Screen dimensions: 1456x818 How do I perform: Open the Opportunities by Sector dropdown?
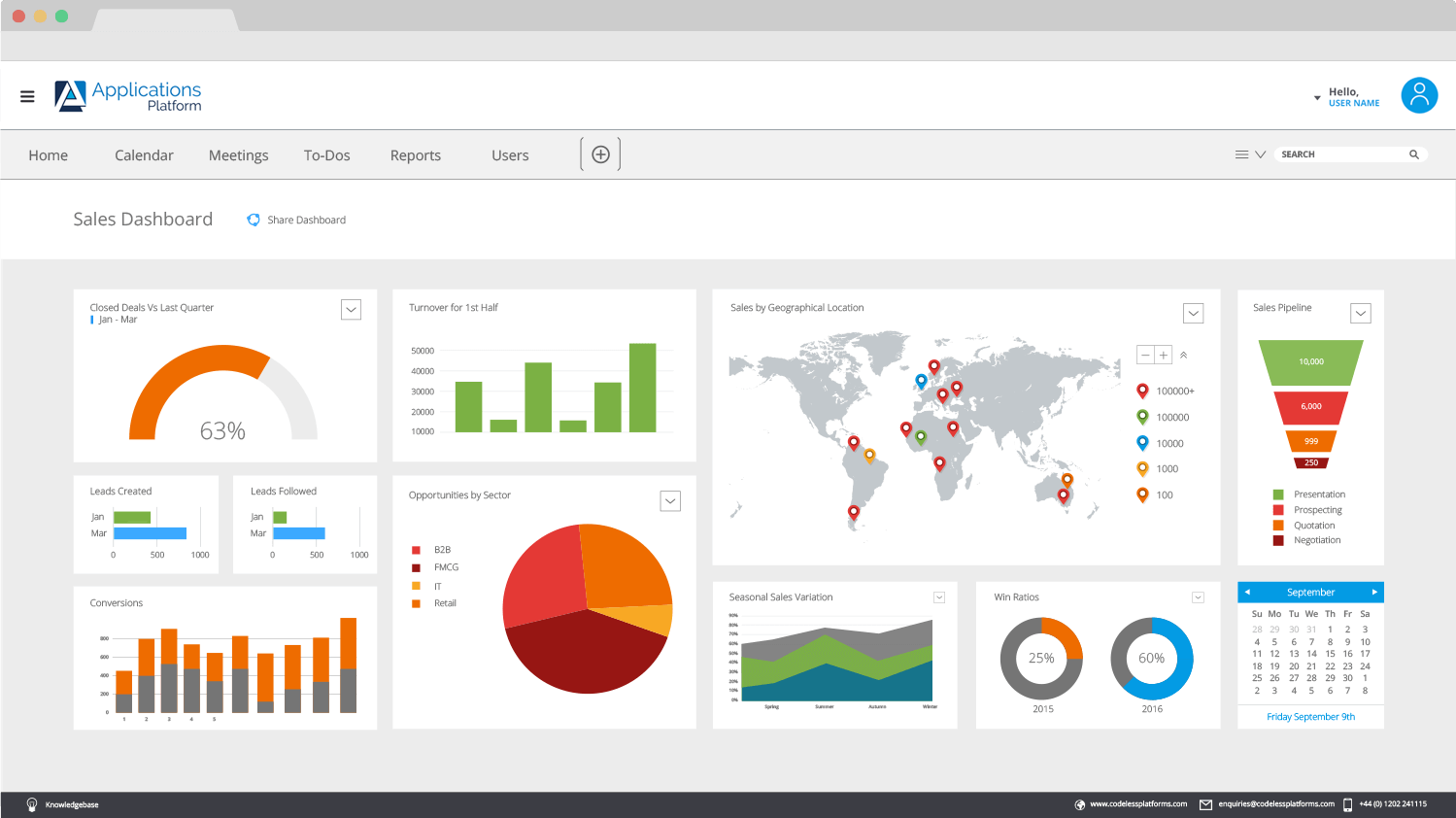[670, 501]
